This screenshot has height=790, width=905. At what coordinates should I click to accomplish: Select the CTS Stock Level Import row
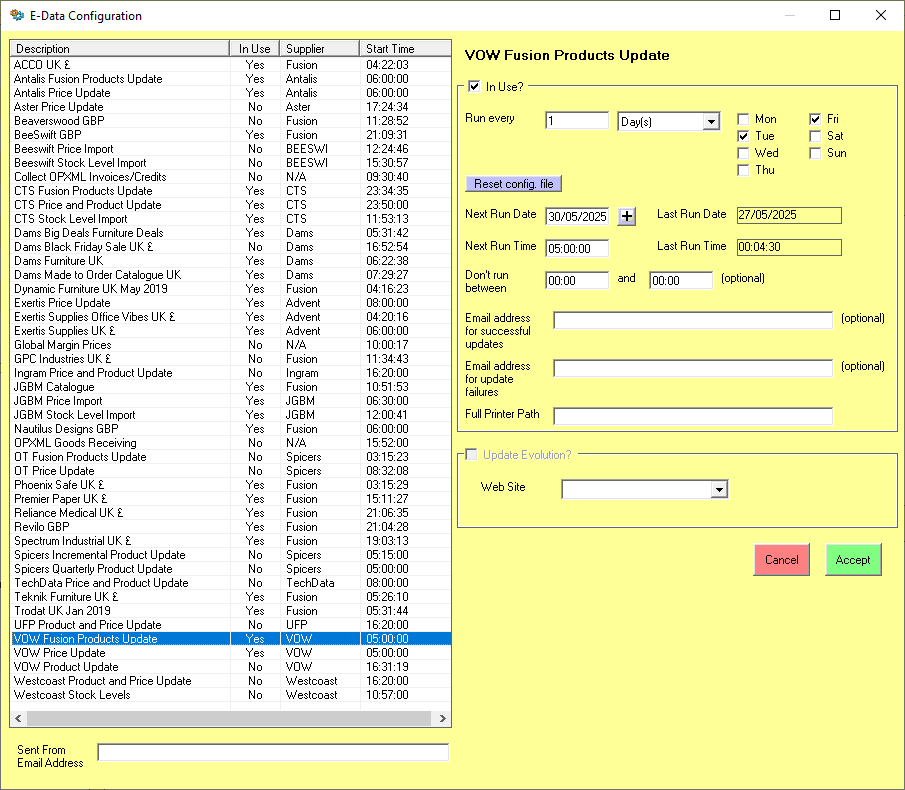pyautogui.click(x=231, y=219)
